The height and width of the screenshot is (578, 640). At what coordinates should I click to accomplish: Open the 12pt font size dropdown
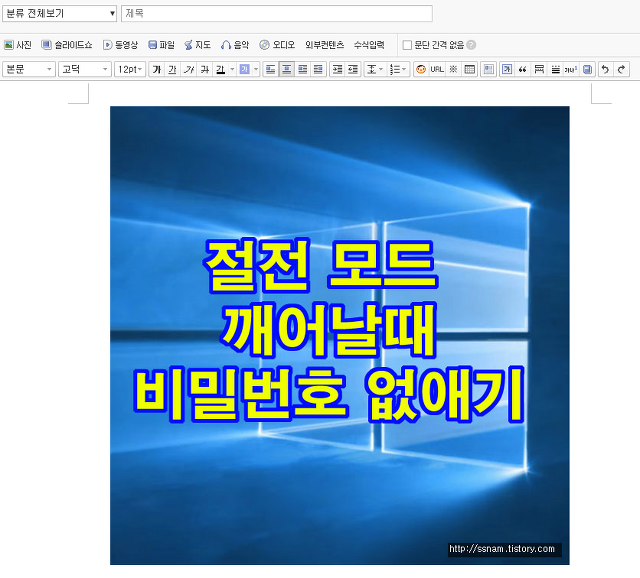[x=130, y=69]
